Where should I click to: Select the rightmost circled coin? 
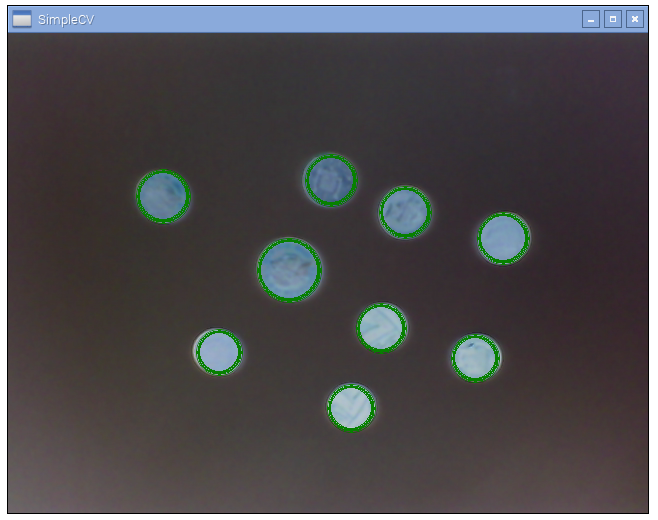click(x=504, y=238)
